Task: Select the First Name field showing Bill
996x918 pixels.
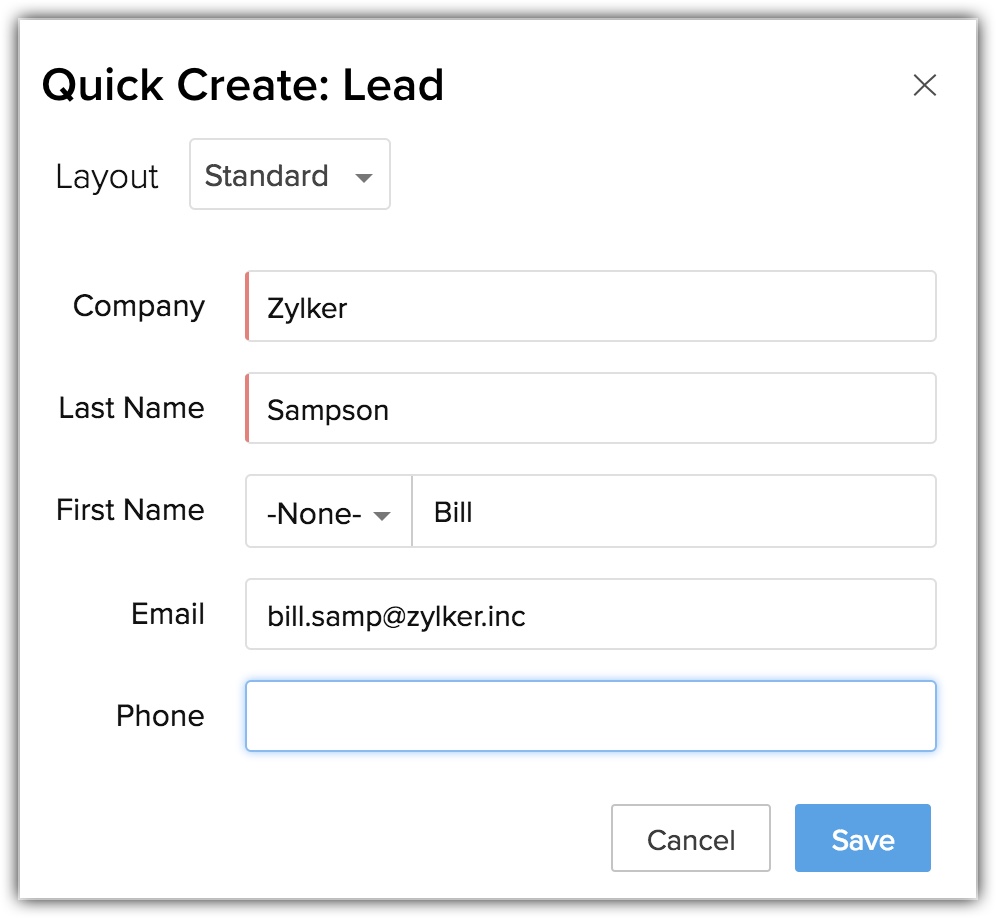Action: (673, 512)
